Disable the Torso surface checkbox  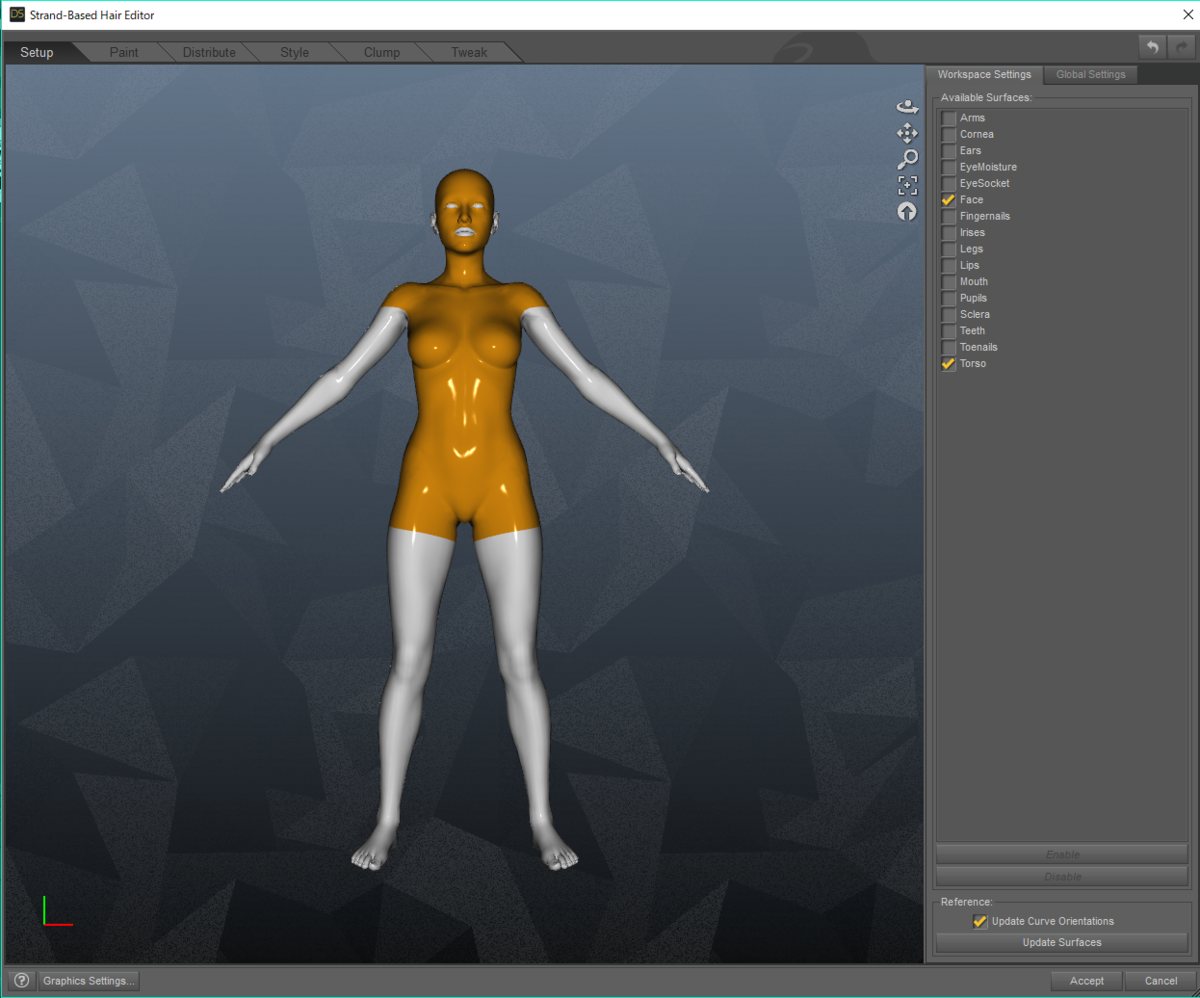coord(948,364)
